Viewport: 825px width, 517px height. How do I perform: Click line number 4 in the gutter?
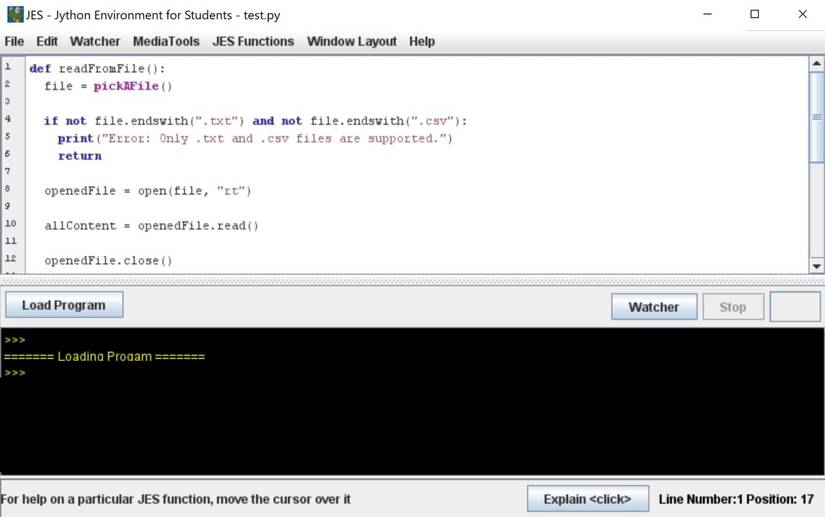click(x=8, y=119)
